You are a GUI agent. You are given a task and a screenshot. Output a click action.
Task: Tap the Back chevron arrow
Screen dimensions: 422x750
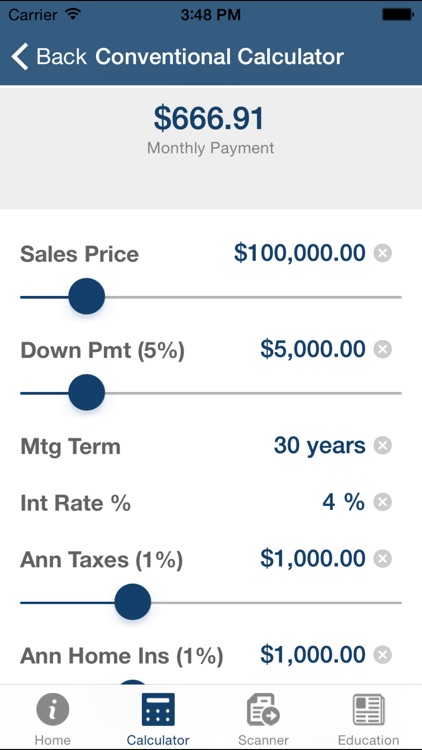point(20,56)
